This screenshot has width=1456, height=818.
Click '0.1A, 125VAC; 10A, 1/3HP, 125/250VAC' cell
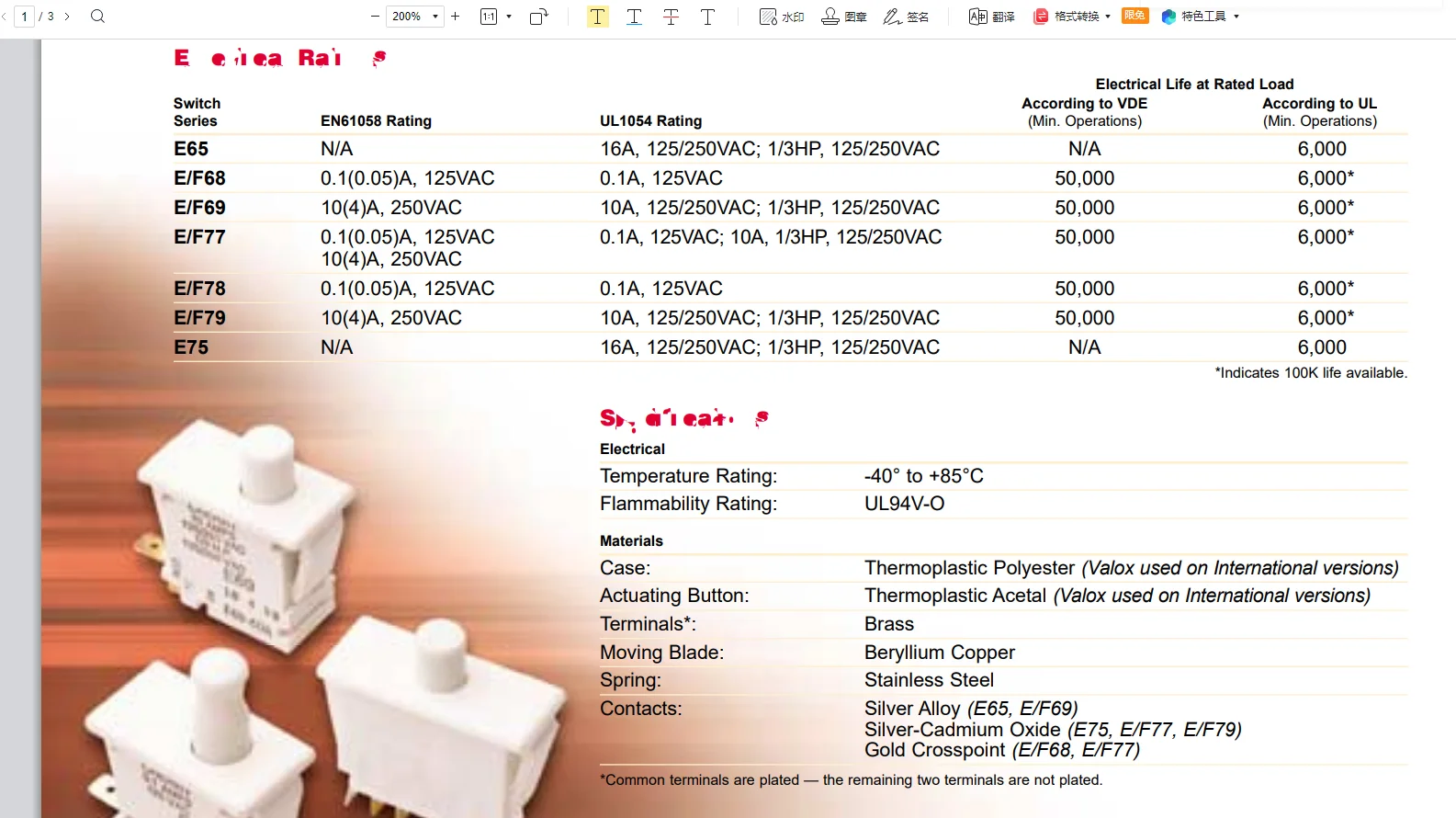tap(771, 237)
